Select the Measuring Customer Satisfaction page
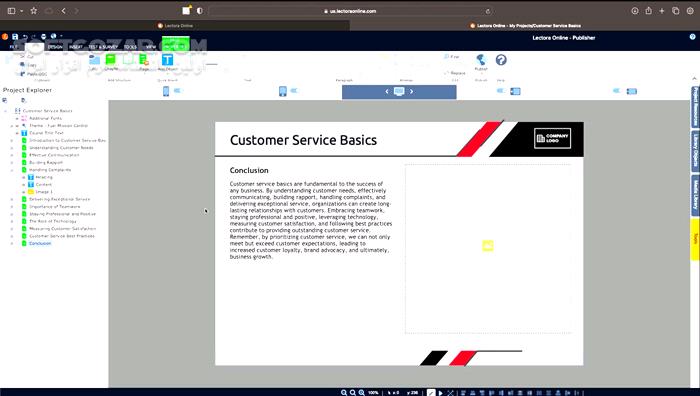 pos(62,229)
